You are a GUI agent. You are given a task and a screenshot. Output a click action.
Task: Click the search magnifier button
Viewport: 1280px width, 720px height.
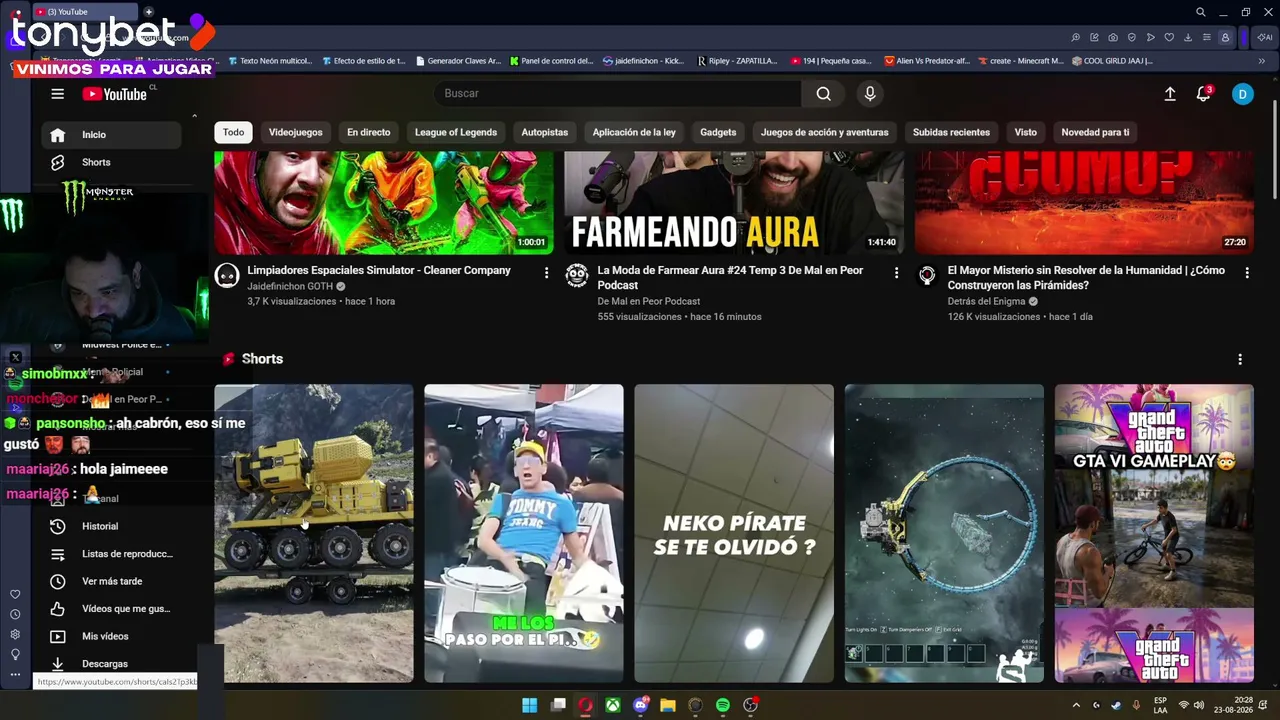pyautogui.click(x=823, y=93)
